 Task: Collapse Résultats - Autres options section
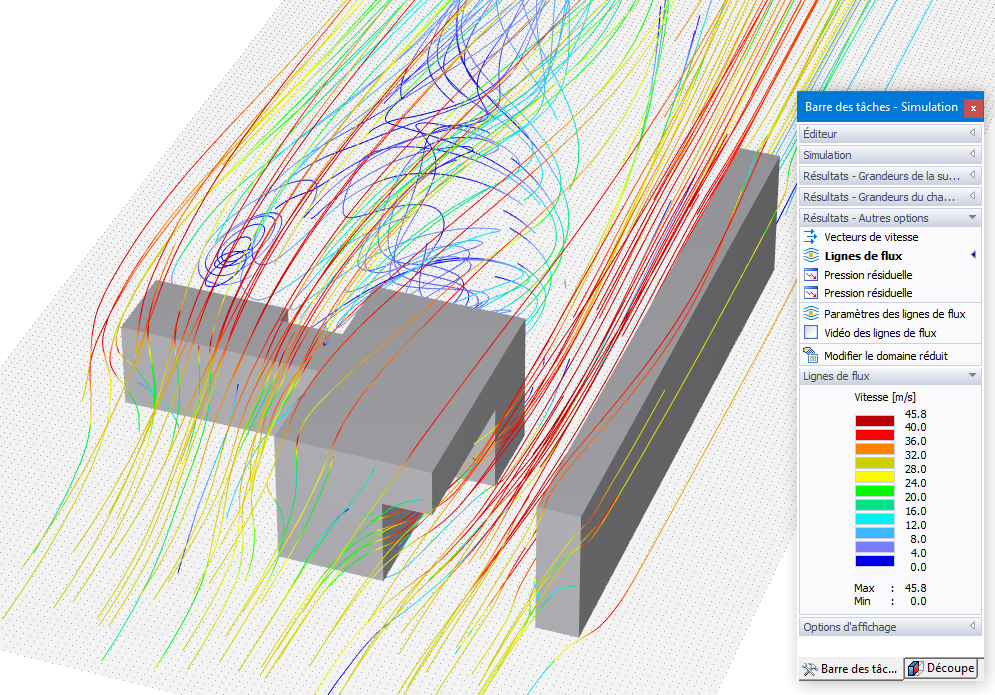(890, 218)
